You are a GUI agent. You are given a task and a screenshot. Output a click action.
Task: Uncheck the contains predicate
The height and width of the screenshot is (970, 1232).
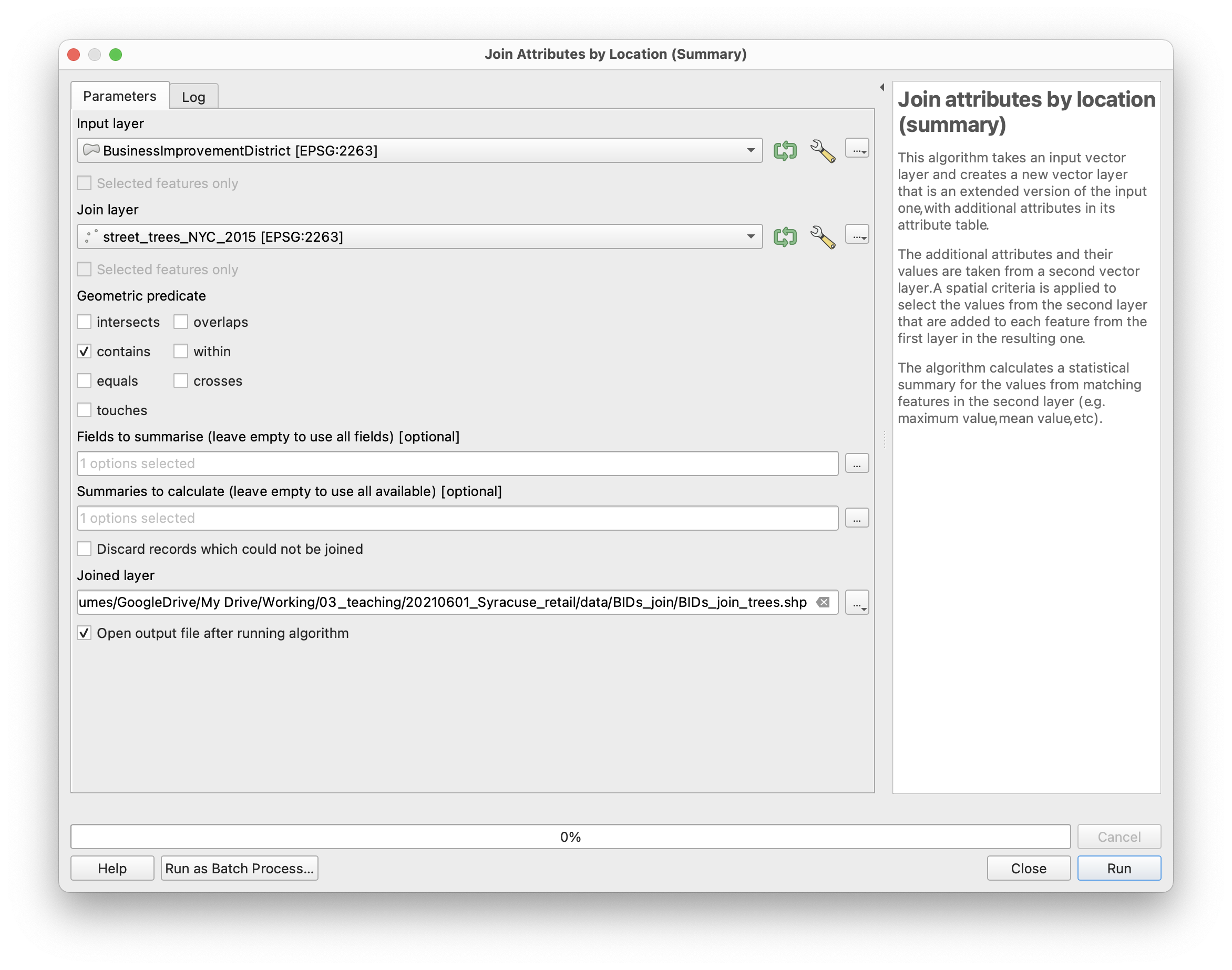click(x=84, y=352)
